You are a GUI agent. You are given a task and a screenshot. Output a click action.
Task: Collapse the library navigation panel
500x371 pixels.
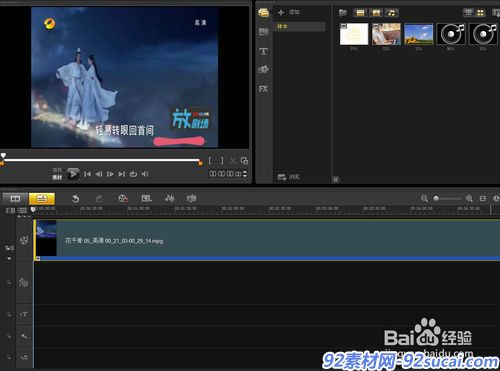(x=336, y=180)
